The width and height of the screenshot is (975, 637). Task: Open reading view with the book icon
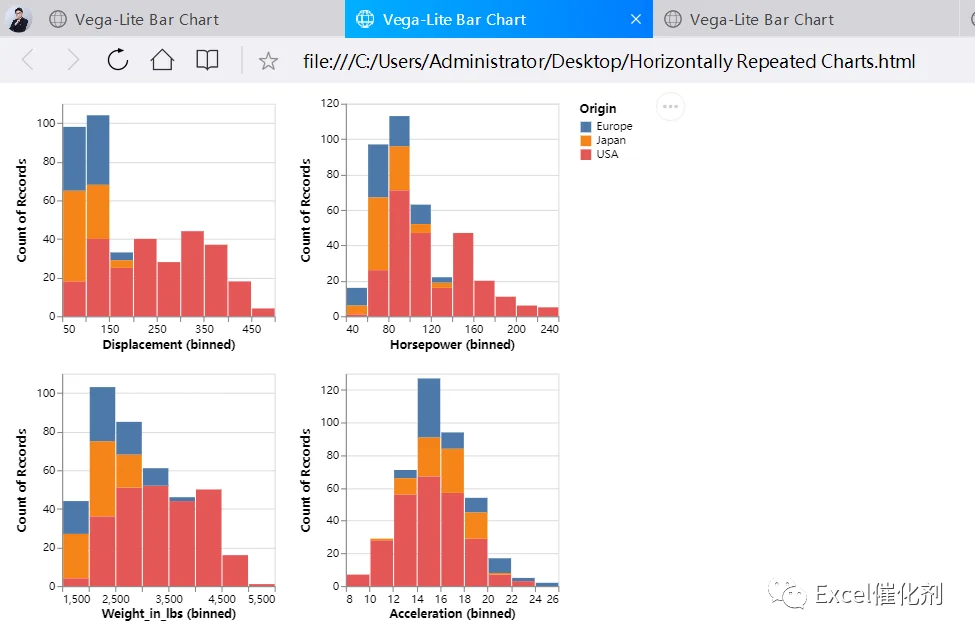coord(207,60)
